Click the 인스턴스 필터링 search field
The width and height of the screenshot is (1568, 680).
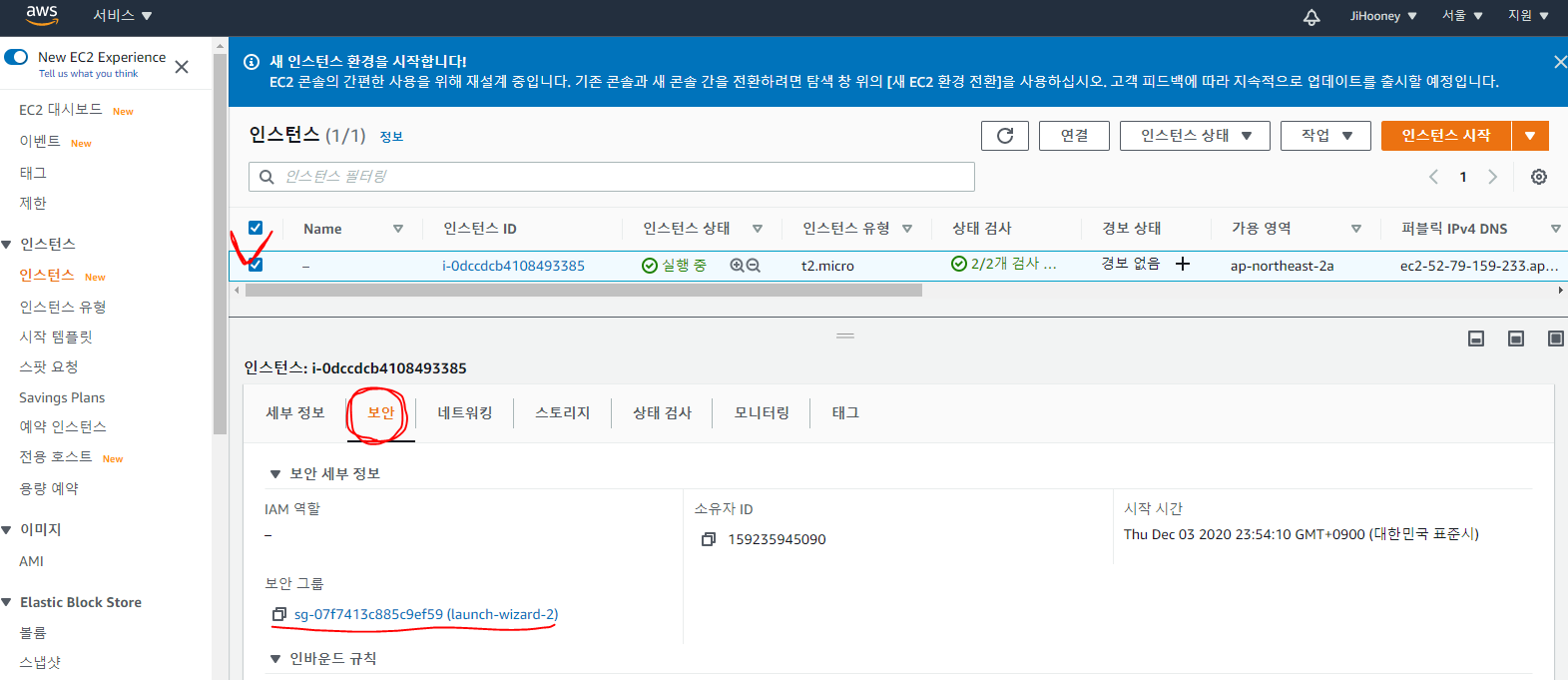(612, 177)
